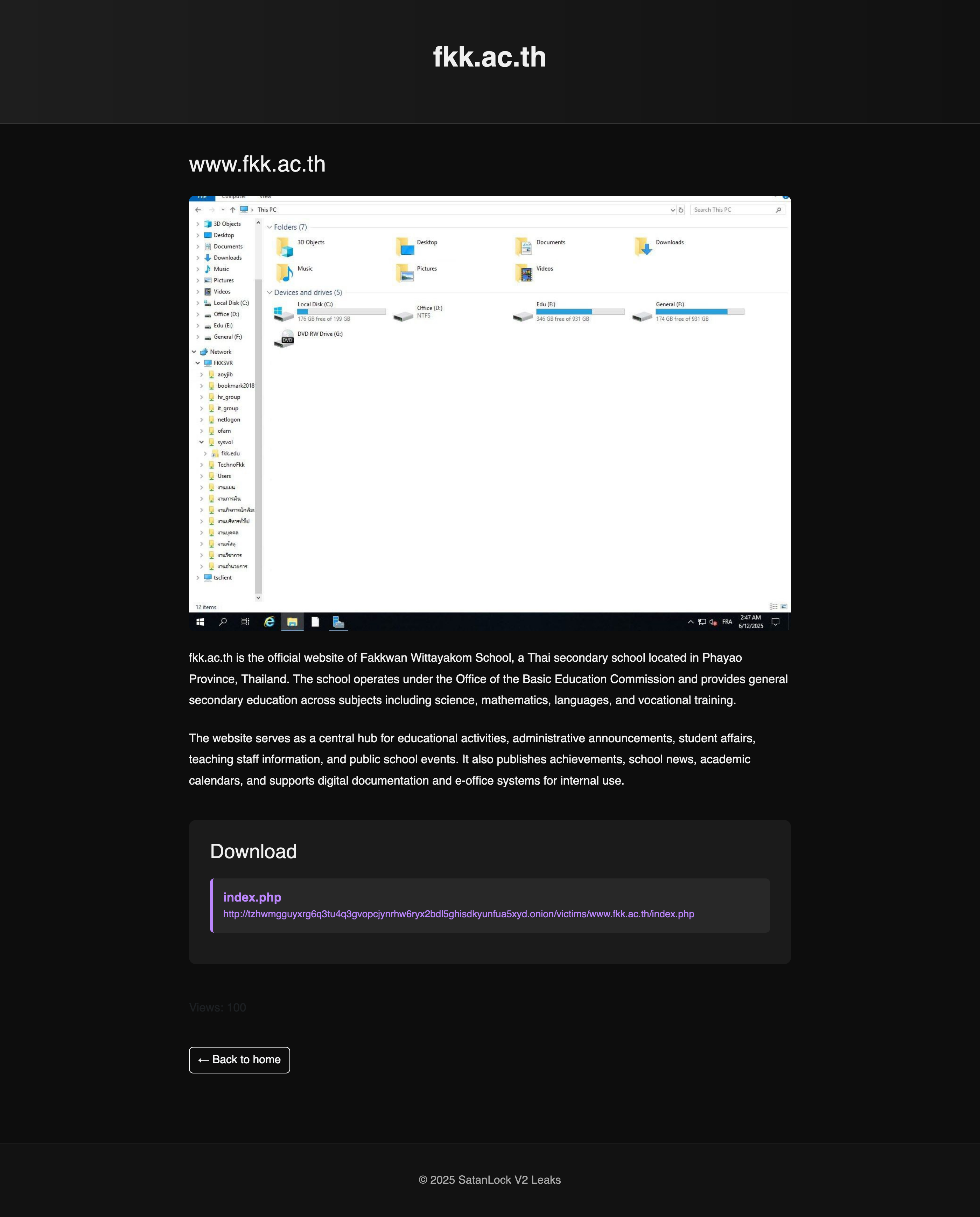Open the Documents folder in Folders group

pos(540,246)
